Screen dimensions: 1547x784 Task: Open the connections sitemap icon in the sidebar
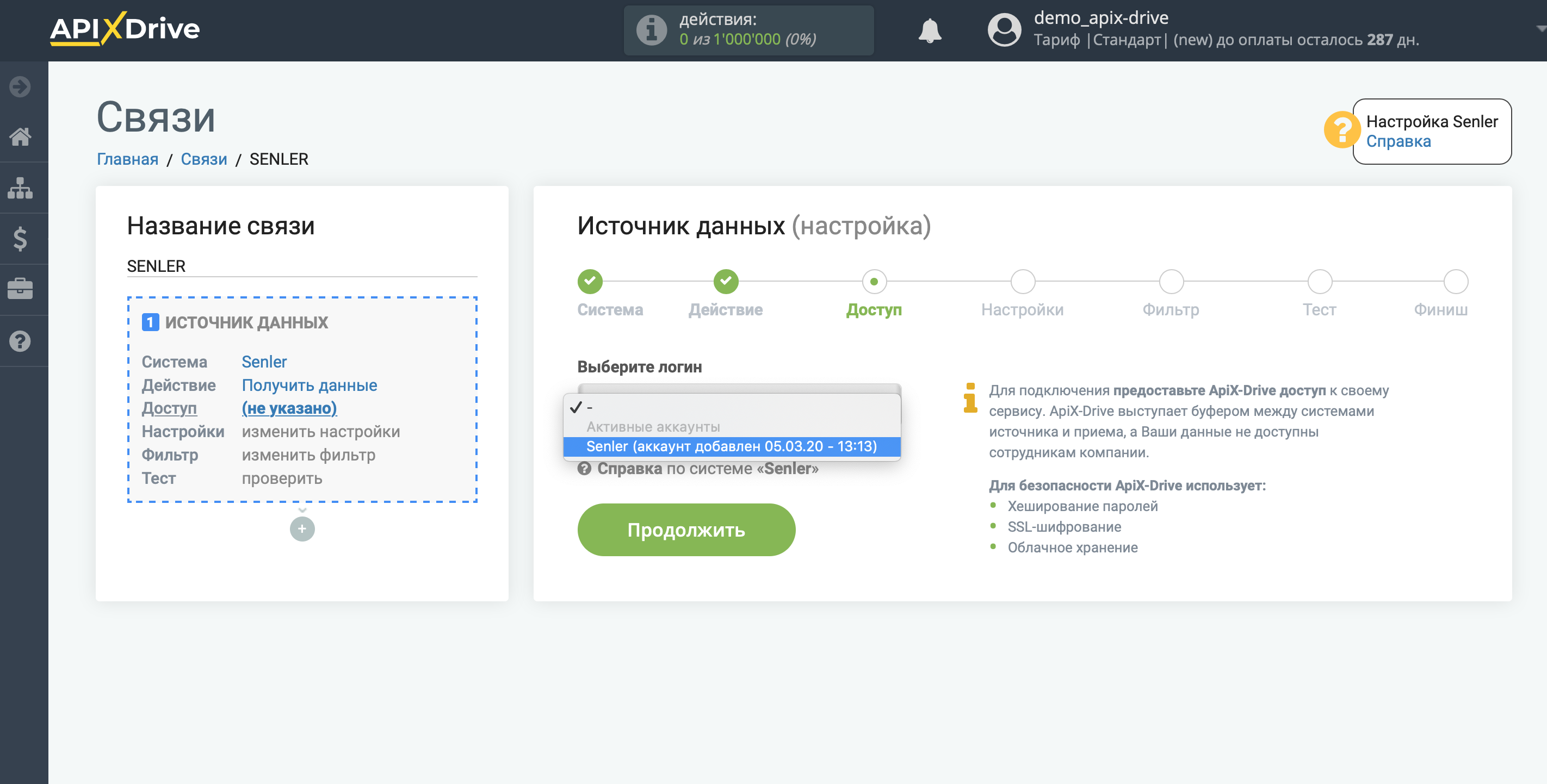(20, 188)
